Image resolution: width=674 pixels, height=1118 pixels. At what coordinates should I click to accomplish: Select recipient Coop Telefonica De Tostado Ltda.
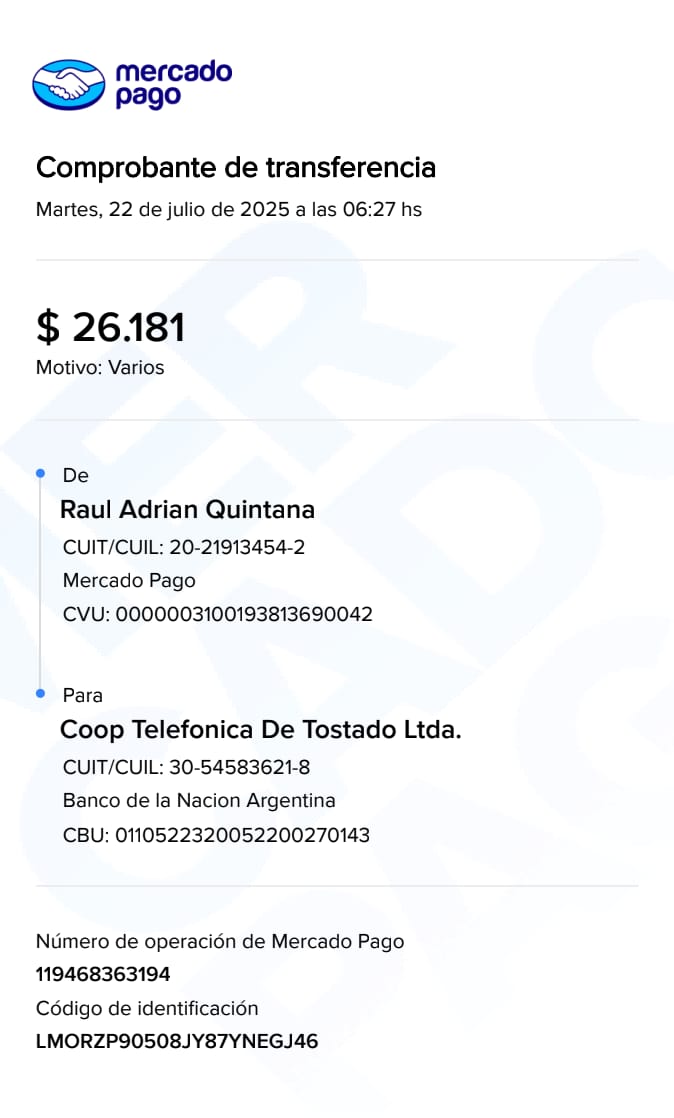point(261,730)
